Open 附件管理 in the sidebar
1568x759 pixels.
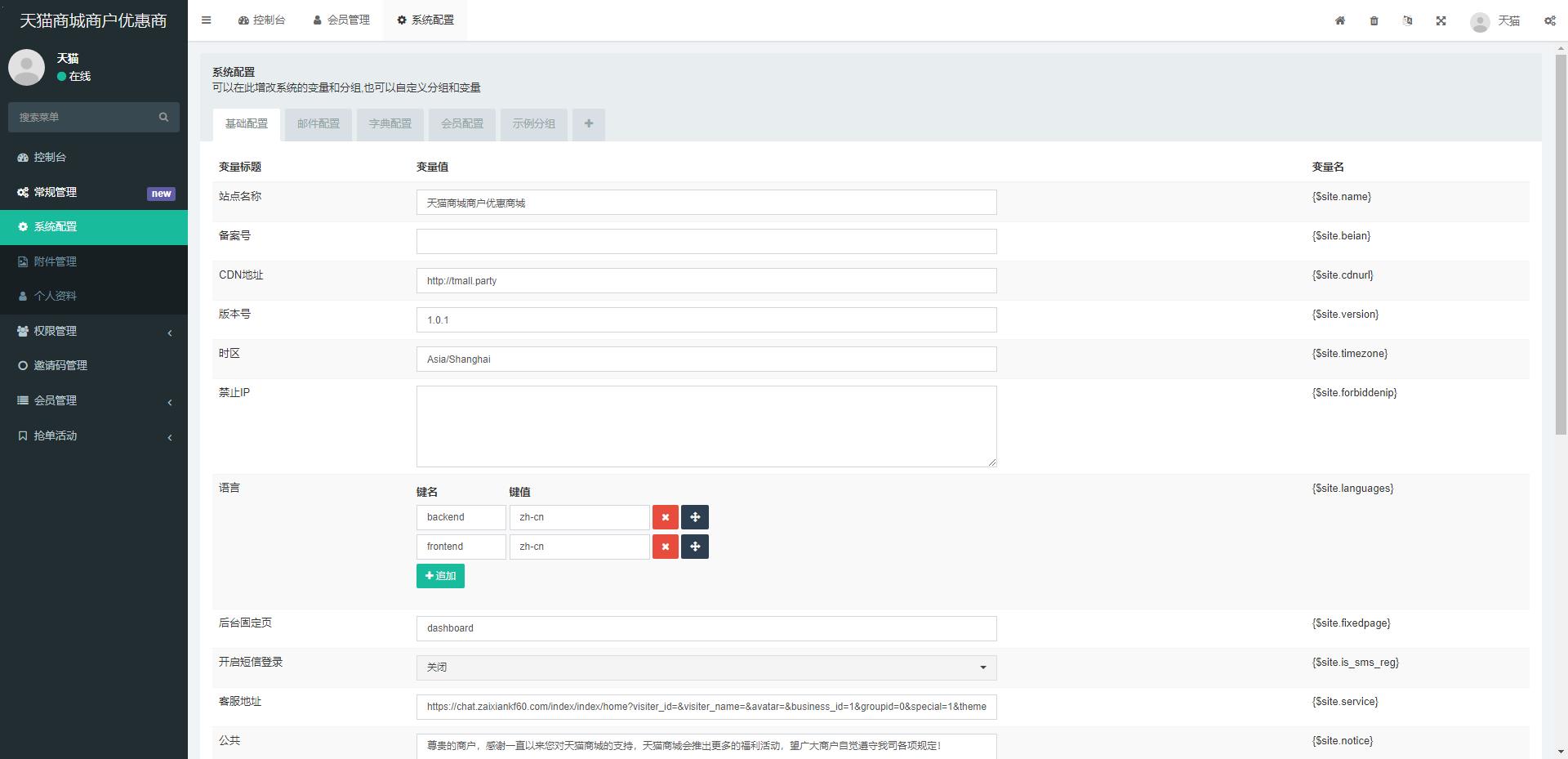(56, 261)
